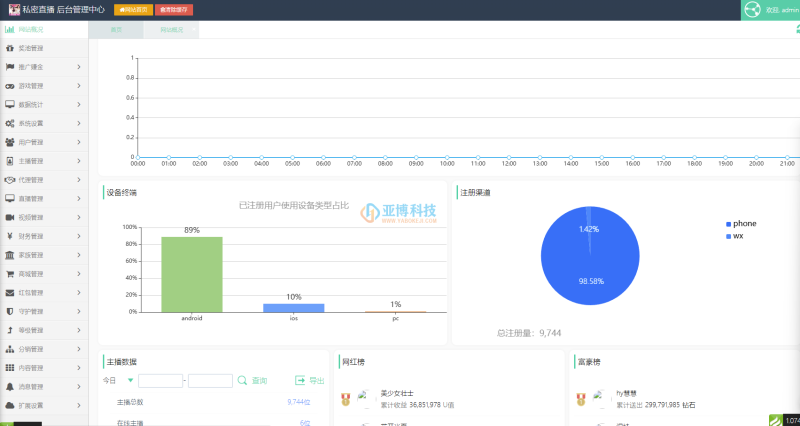Viewport: 800px width, 426px height.
Task: Click the 美少女壮士 avatar thumbnail
Action: [364, 398]
